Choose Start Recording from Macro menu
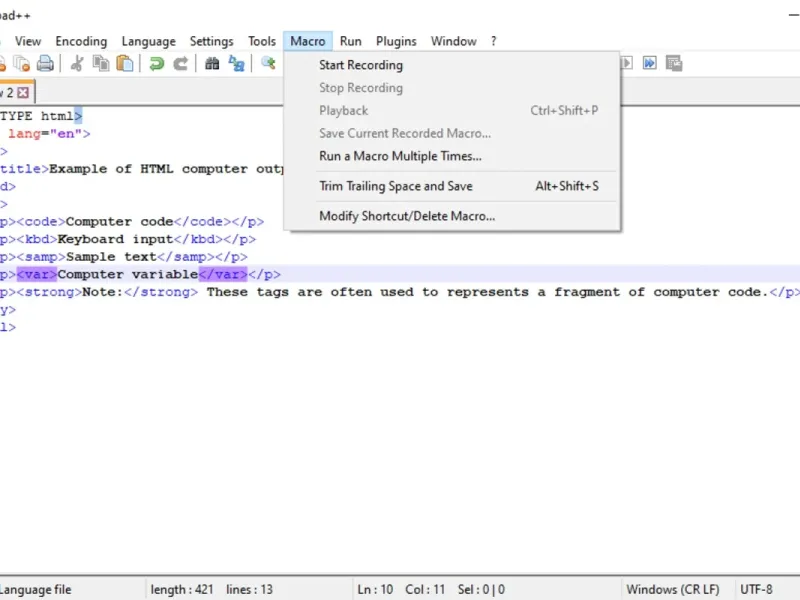The height and width of the screenshot is (600, 800). (x=452, y=65)
